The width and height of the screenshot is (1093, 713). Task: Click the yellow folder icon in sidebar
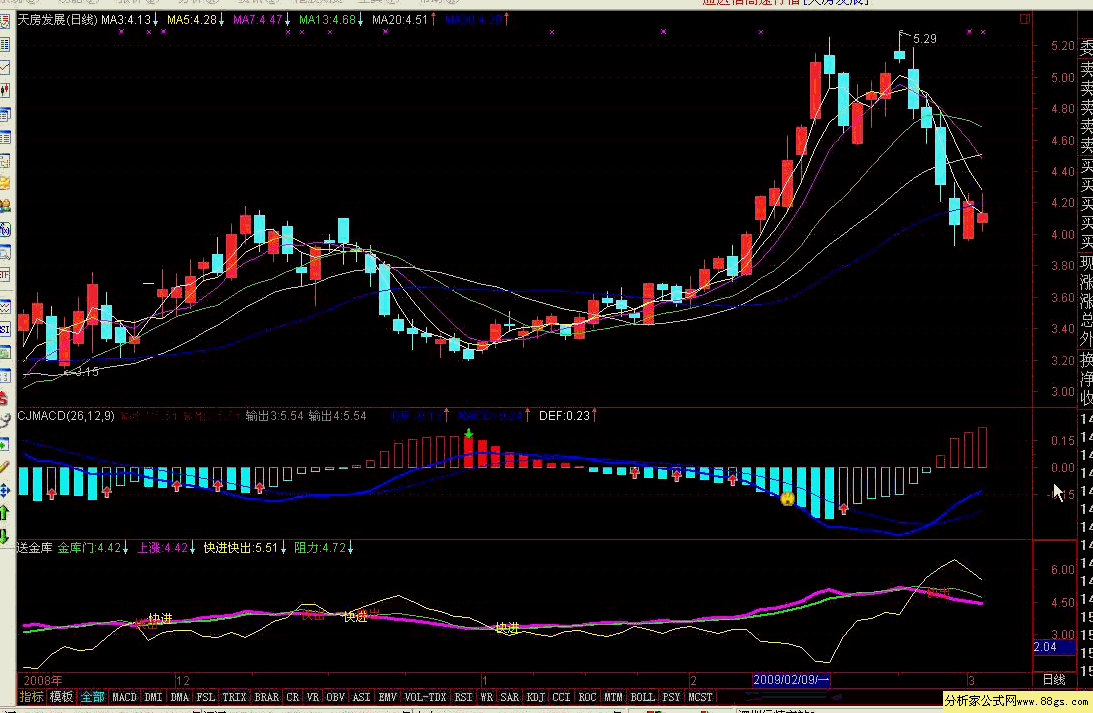point(5,183)
